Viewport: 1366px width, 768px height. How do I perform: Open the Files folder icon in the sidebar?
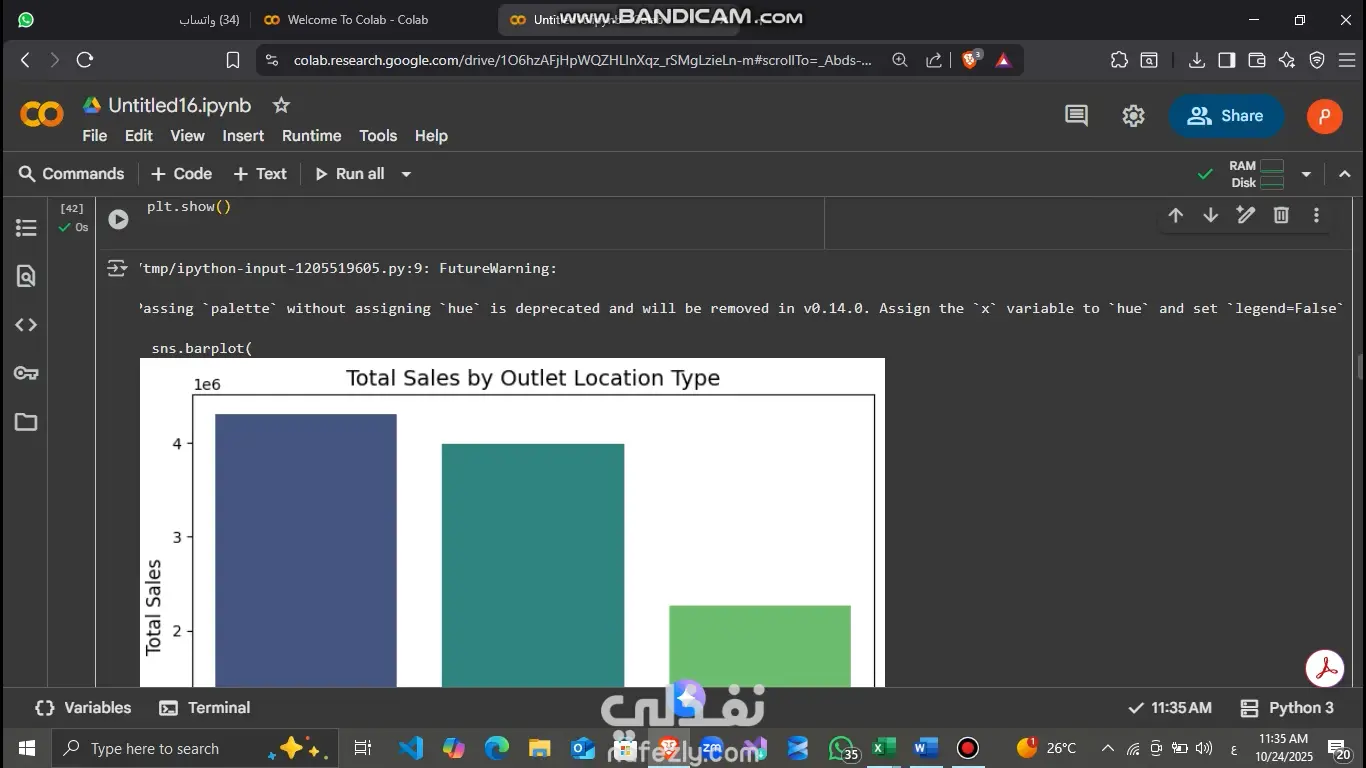[x=26, y=422]
